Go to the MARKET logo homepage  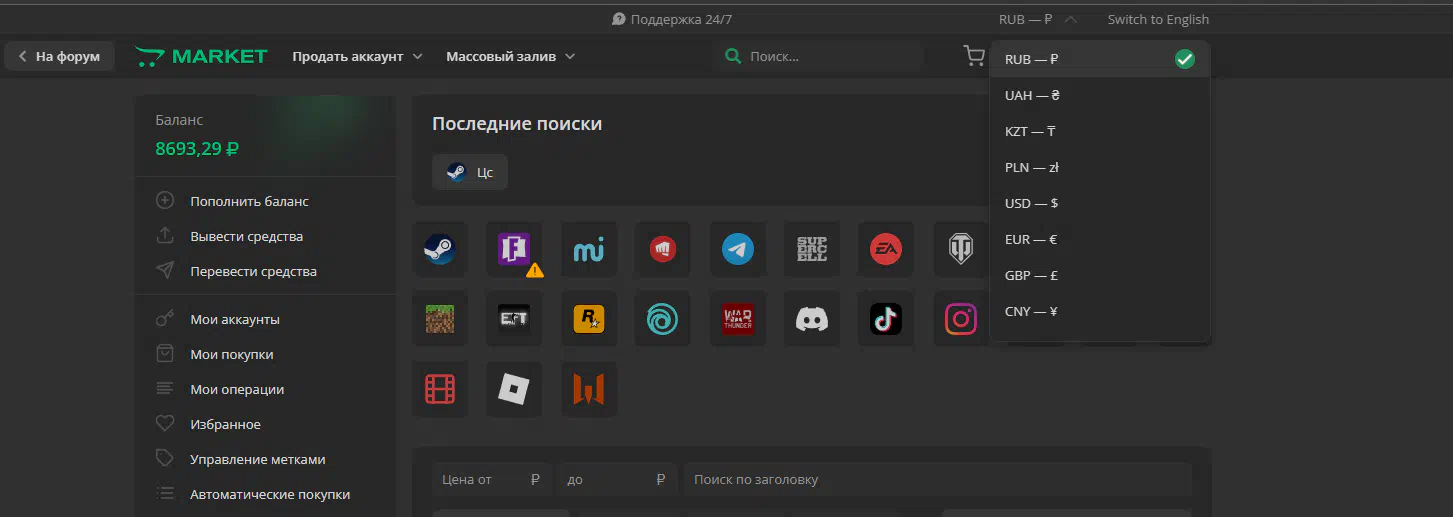click(201, 56)
